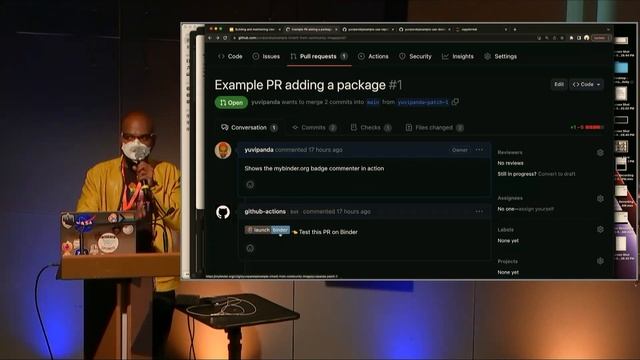640x360 pixels.
Task: Open the Insights tab
Action: [x=458, y=56]
